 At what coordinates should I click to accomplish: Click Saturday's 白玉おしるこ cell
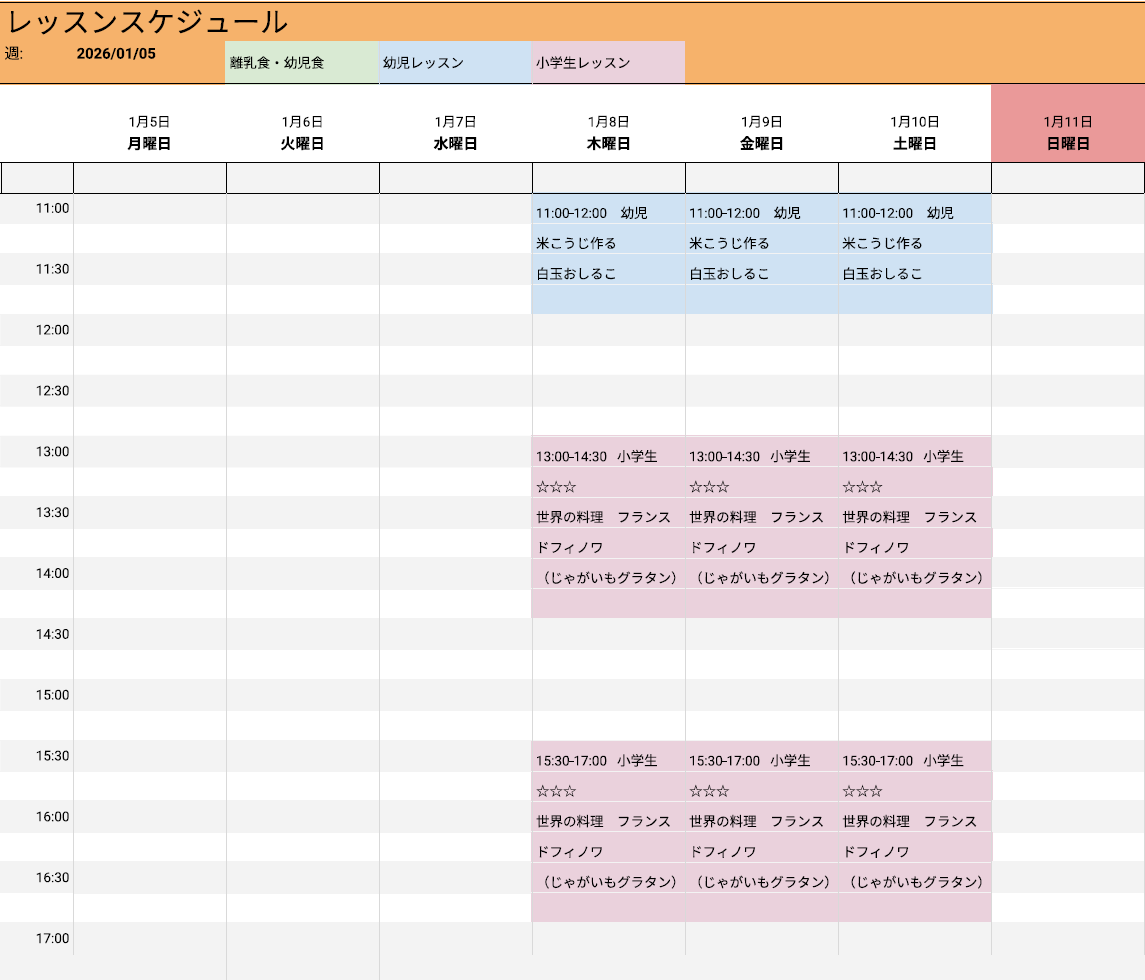914,274
